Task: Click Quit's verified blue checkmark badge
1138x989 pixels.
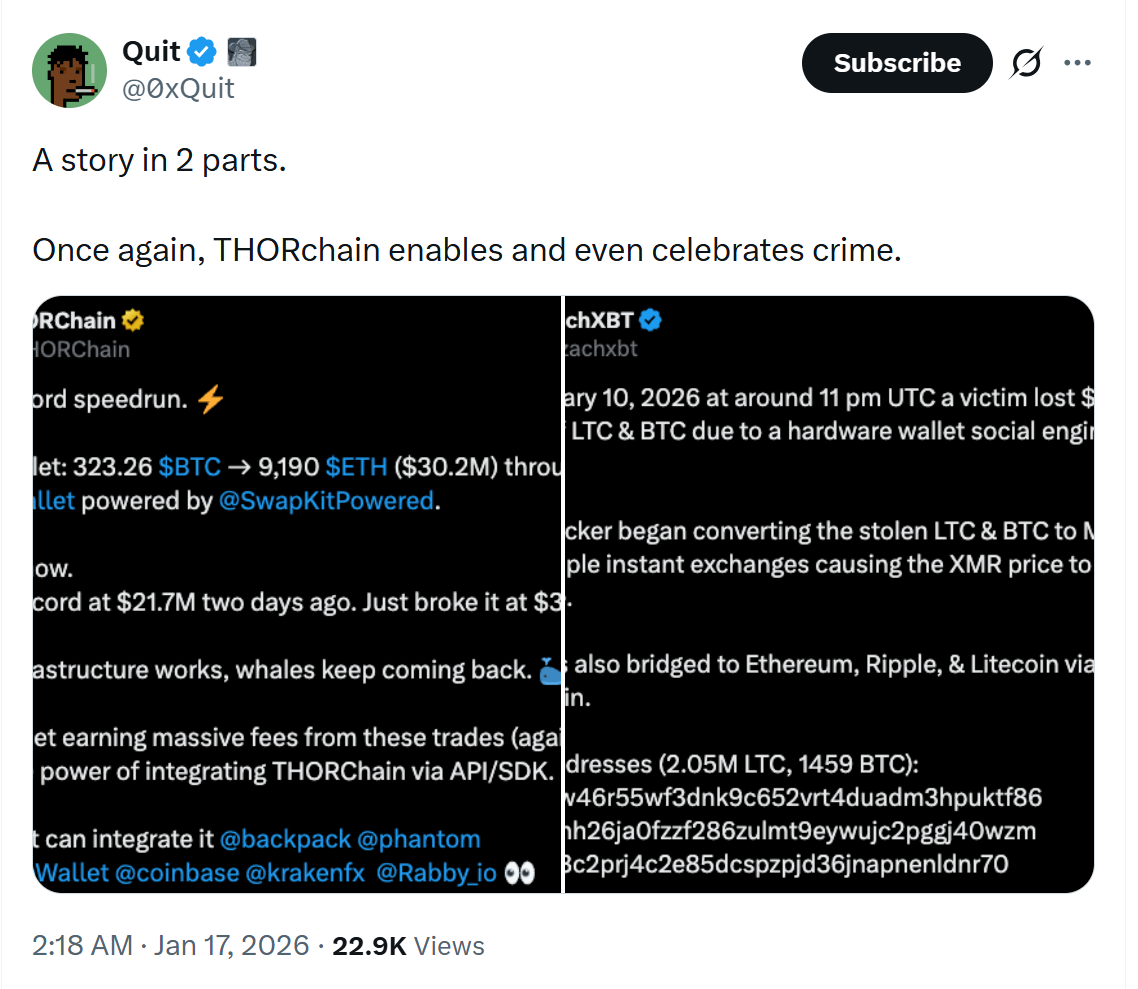Action: point(203,51)
